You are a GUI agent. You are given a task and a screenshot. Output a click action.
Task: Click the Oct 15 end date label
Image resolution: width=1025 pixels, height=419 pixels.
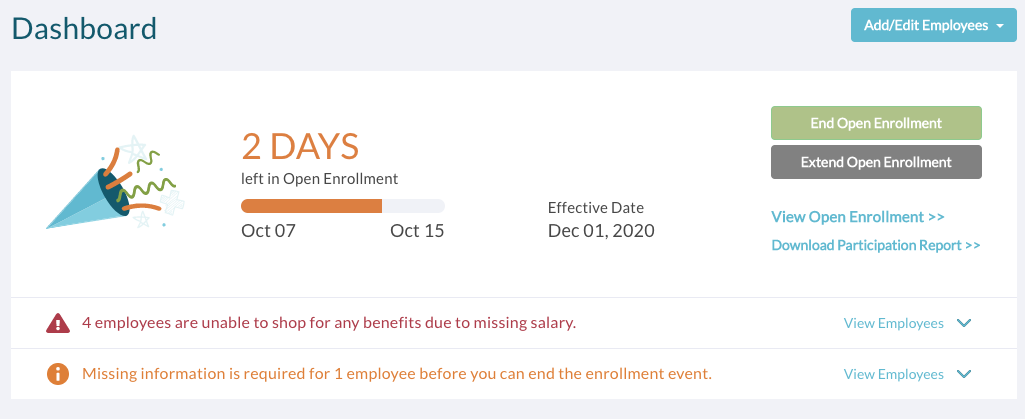pos(417,231)
